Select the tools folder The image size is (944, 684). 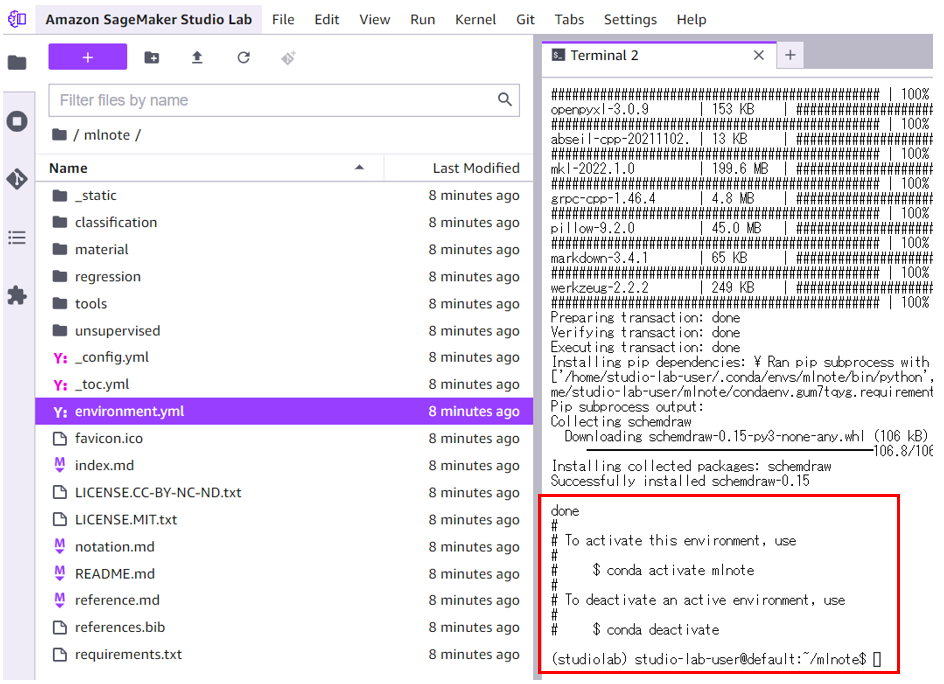284,303
